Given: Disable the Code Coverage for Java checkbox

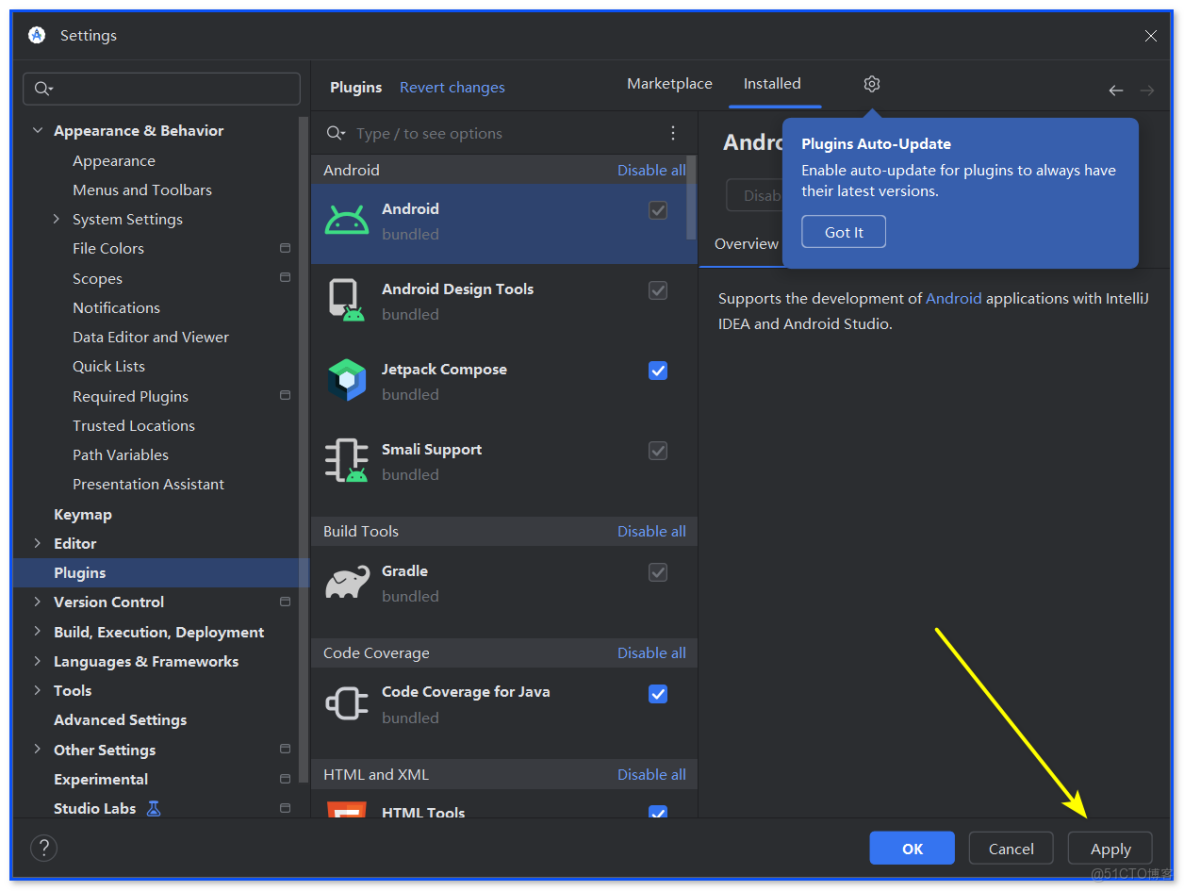Looking at the screenshot, I should (658, 693).
